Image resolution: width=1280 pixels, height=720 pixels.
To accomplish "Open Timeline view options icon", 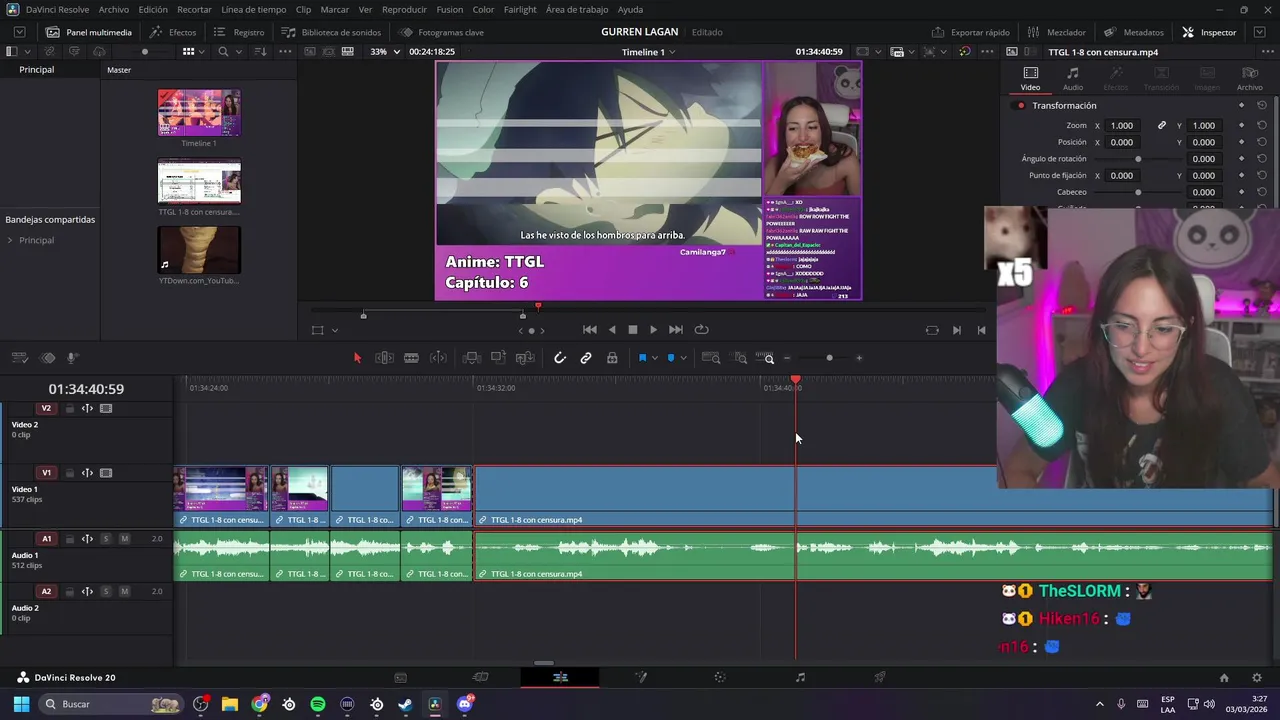I will click(x=20, y=358).
